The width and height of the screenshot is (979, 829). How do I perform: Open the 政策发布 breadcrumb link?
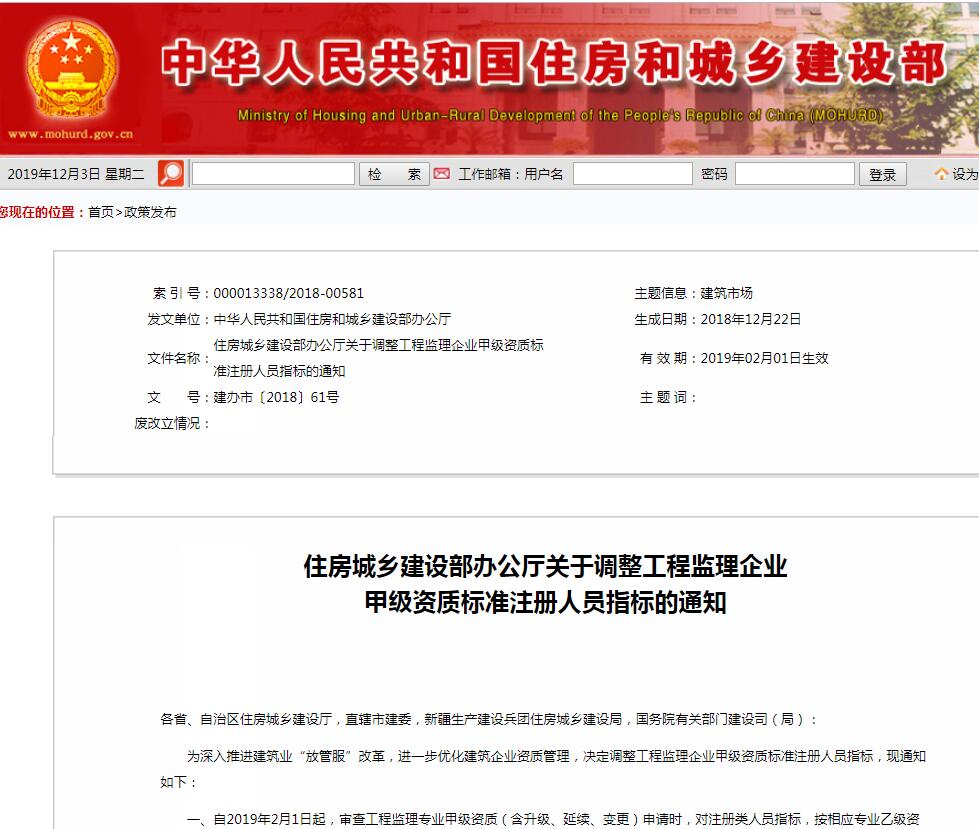(x=150, y=212)
